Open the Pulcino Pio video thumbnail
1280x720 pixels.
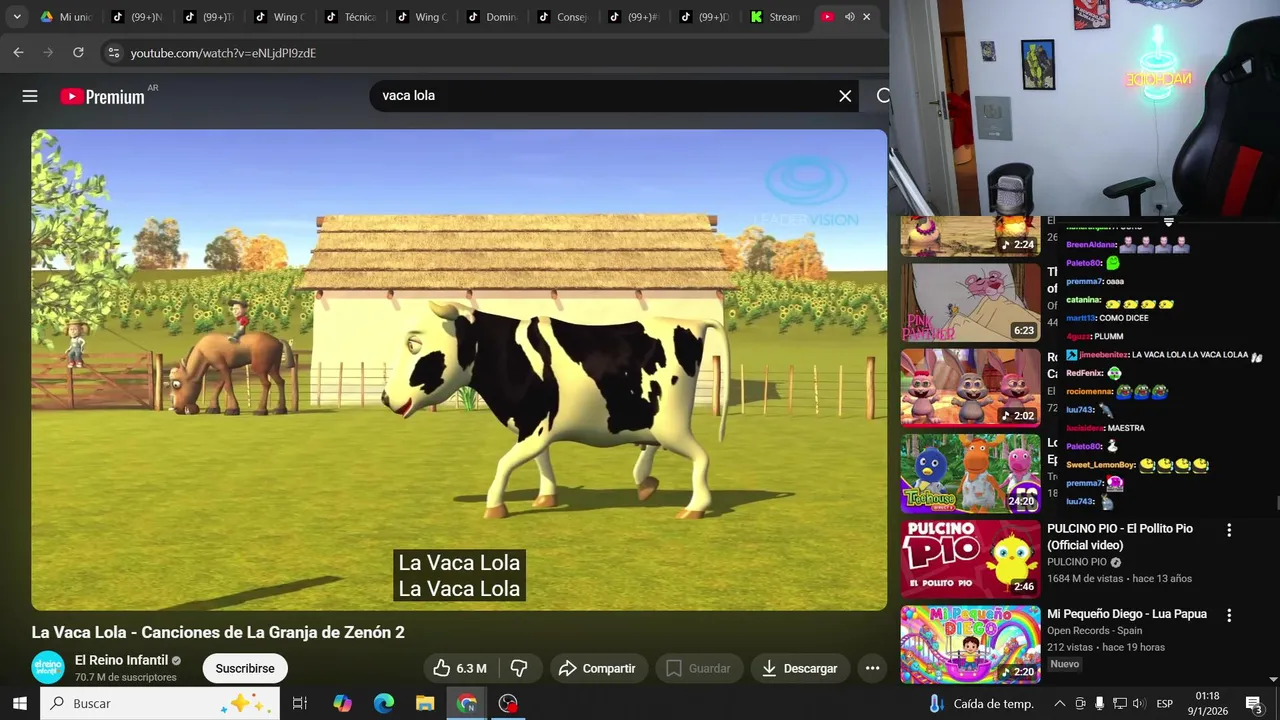(x=970, y=559)
